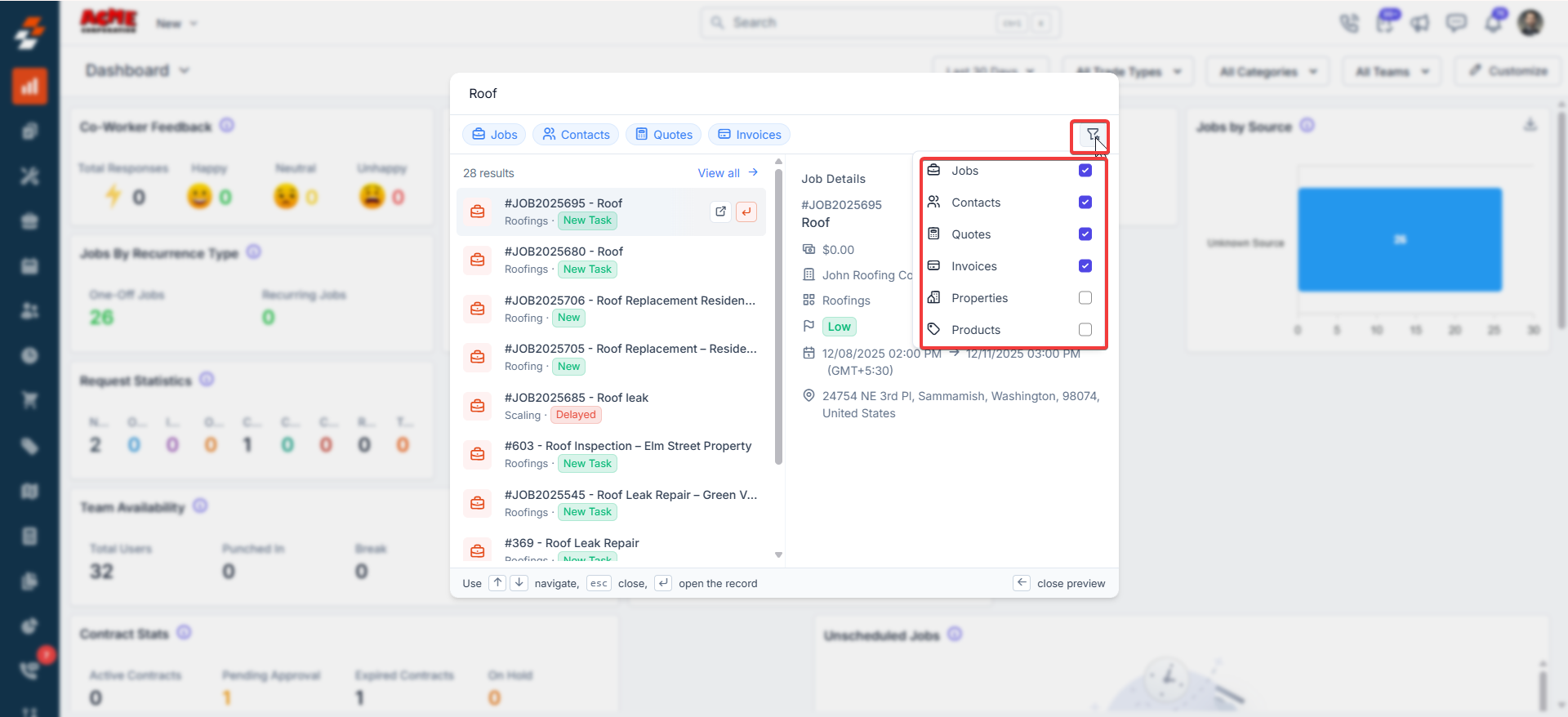The image size is (1568, 717).
Task: Select the Jobs search tab
Action: pos(495,135)
